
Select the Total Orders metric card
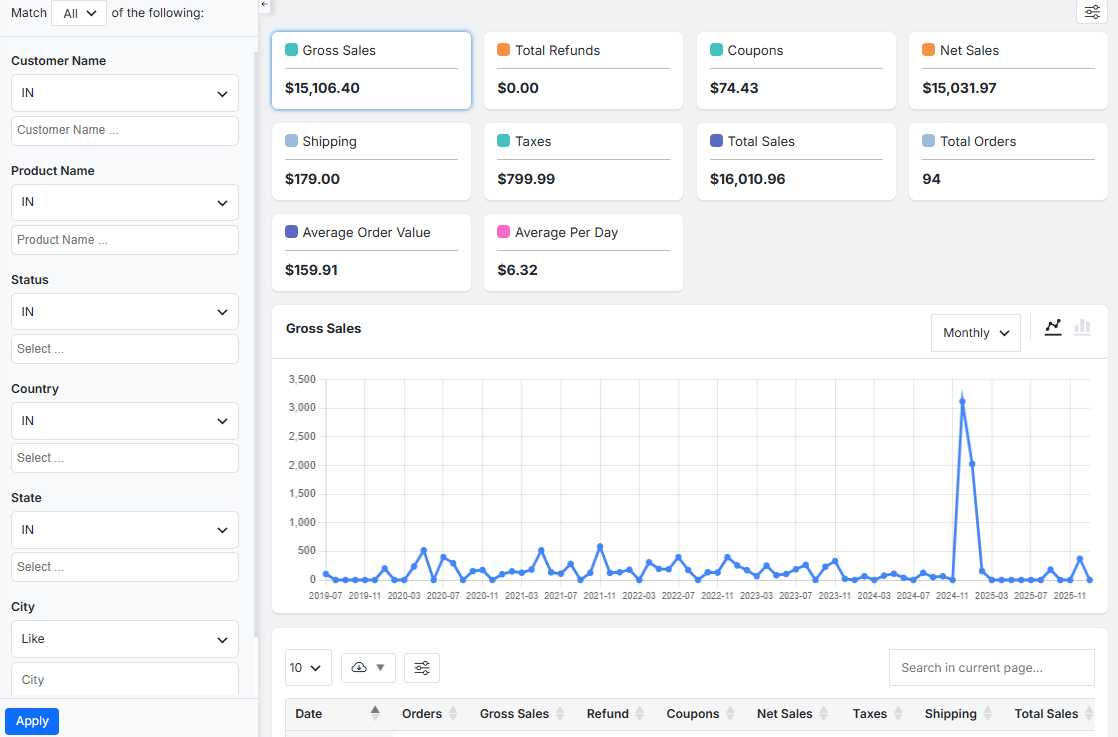pyautogui.click(x=1008, y=162)
